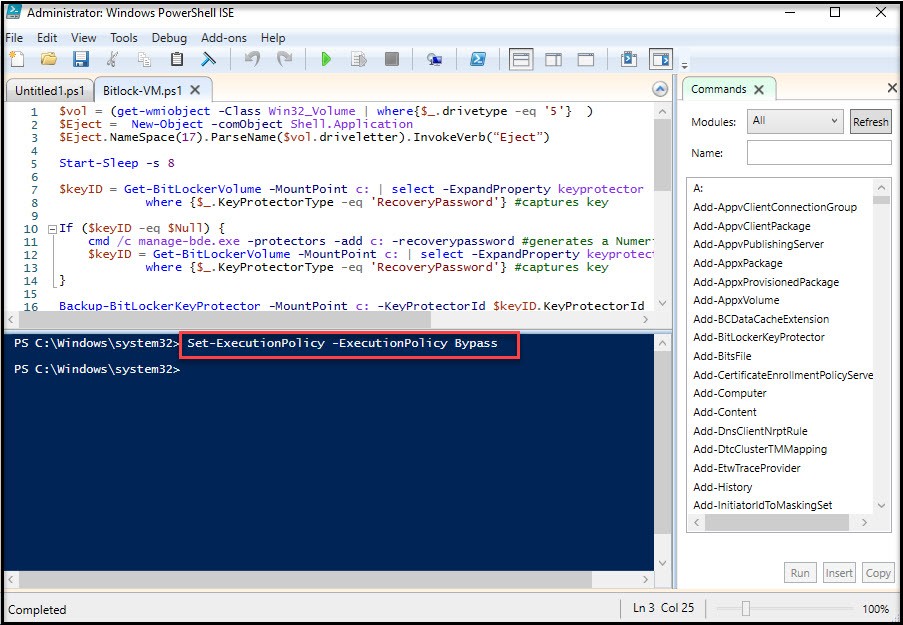
Task: Click the Insert button in Commands panel
Action: 839,573
